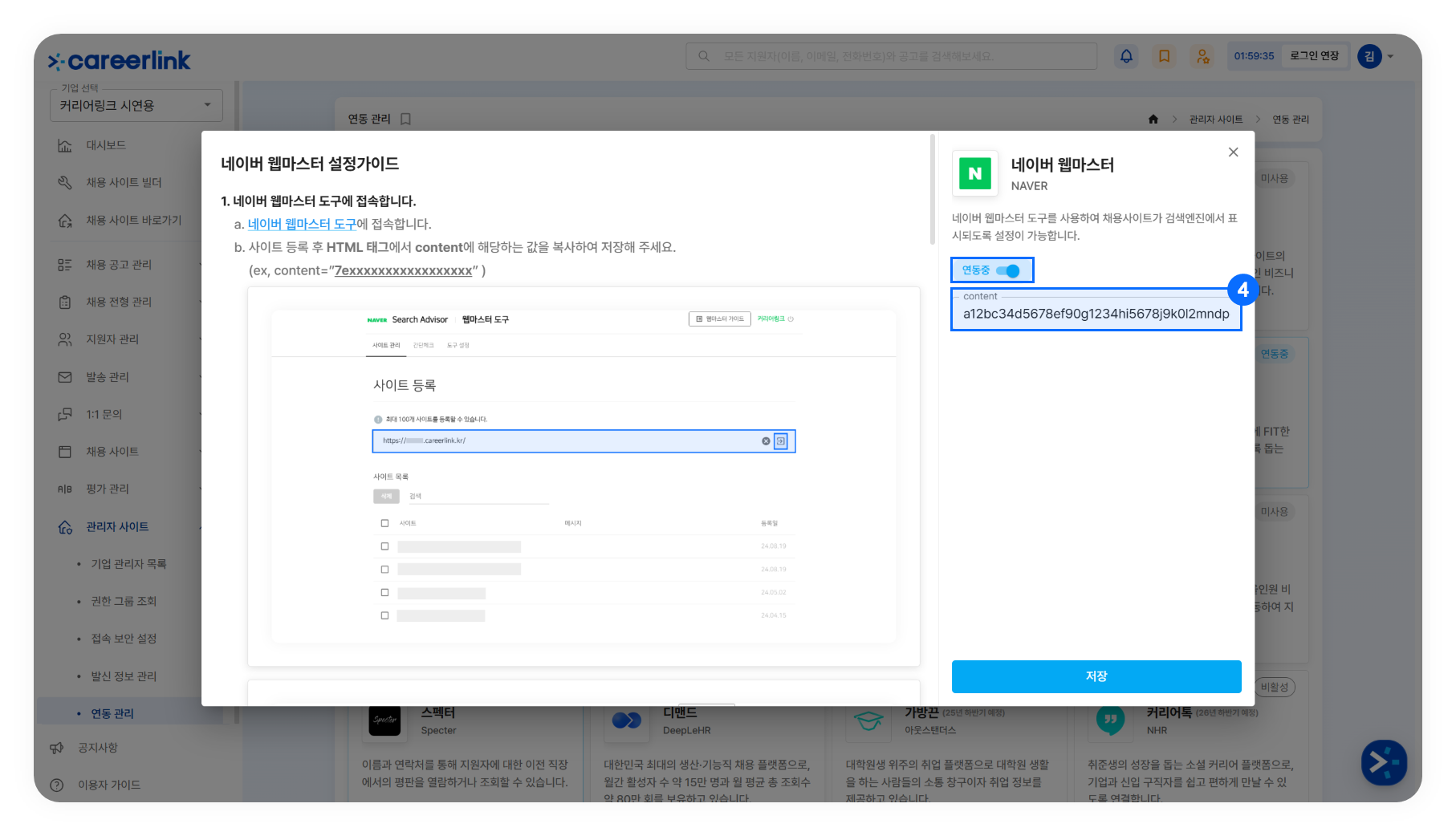Toggle the 연동중 switch off
The width and height of the screenshot is (1456, 836).
[1008, 270]
